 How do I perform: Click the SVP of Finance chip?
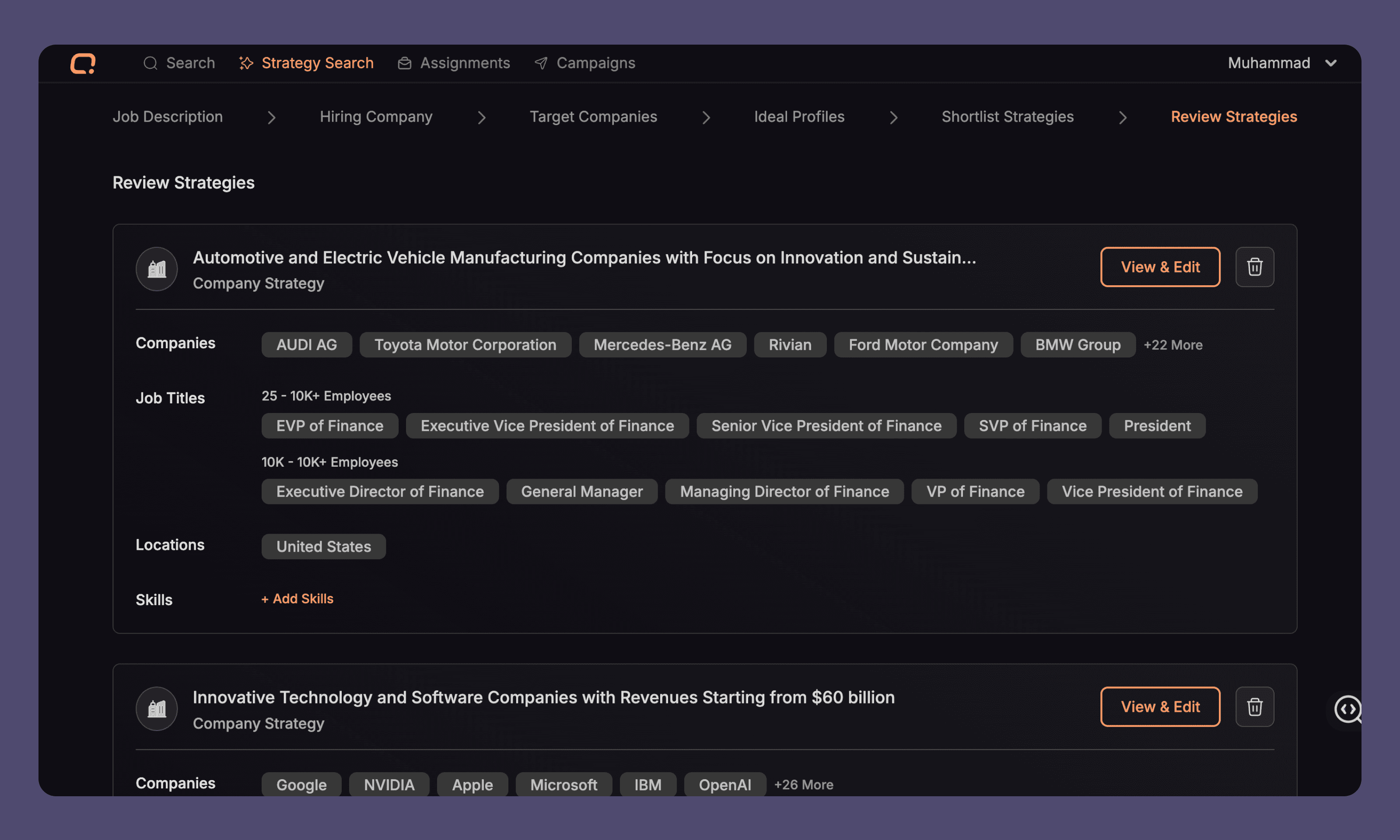(1033, 426)
